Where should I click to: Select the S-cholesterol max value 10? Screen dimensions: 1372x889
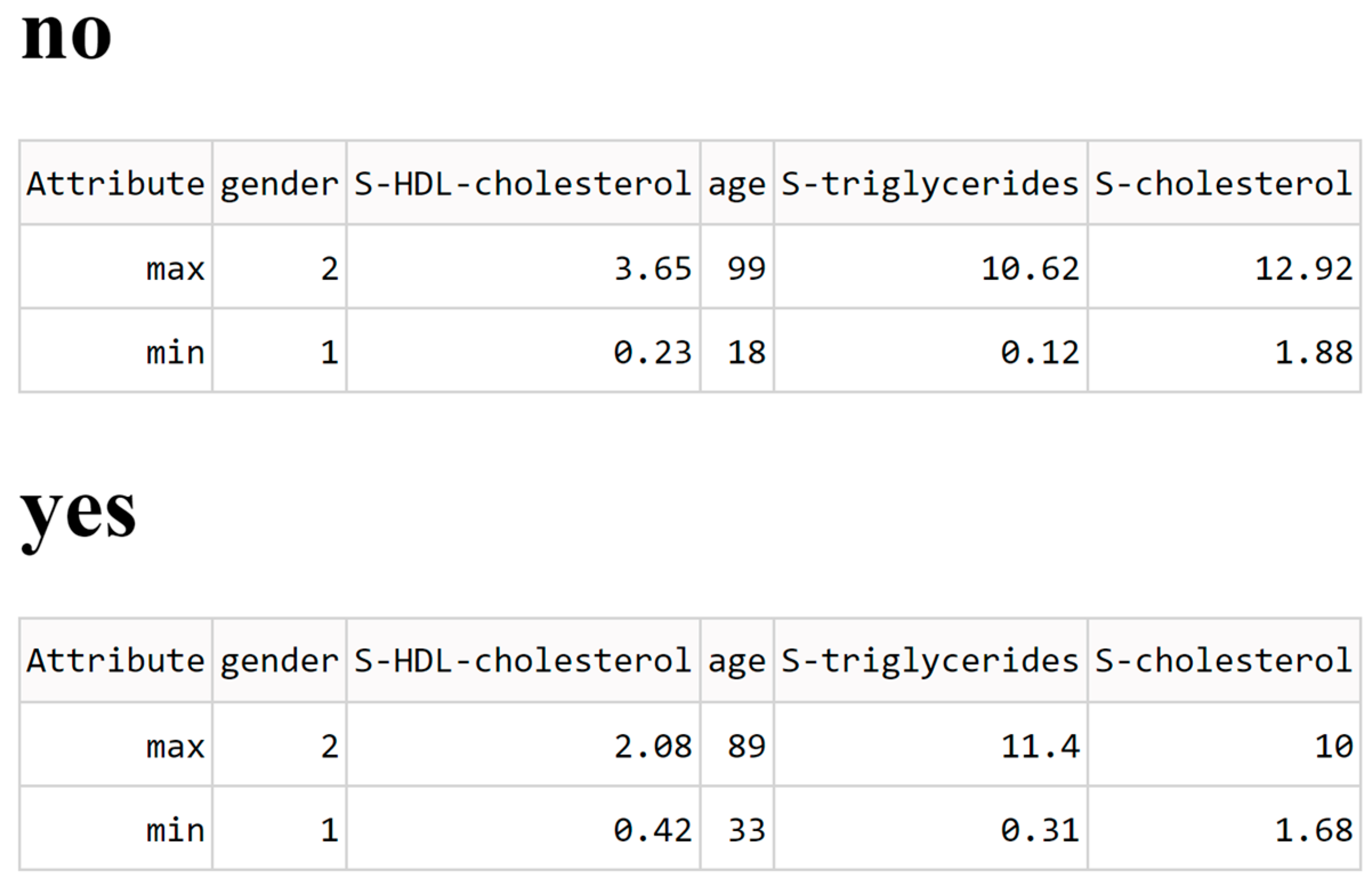(1333, 746)
